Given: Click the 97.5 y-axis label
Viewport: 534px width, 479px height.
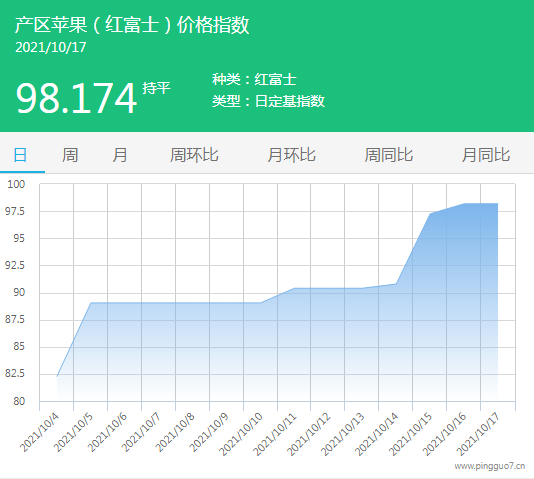Looking at the screenshot, I should pyautogui.click(x=15, y=211).
